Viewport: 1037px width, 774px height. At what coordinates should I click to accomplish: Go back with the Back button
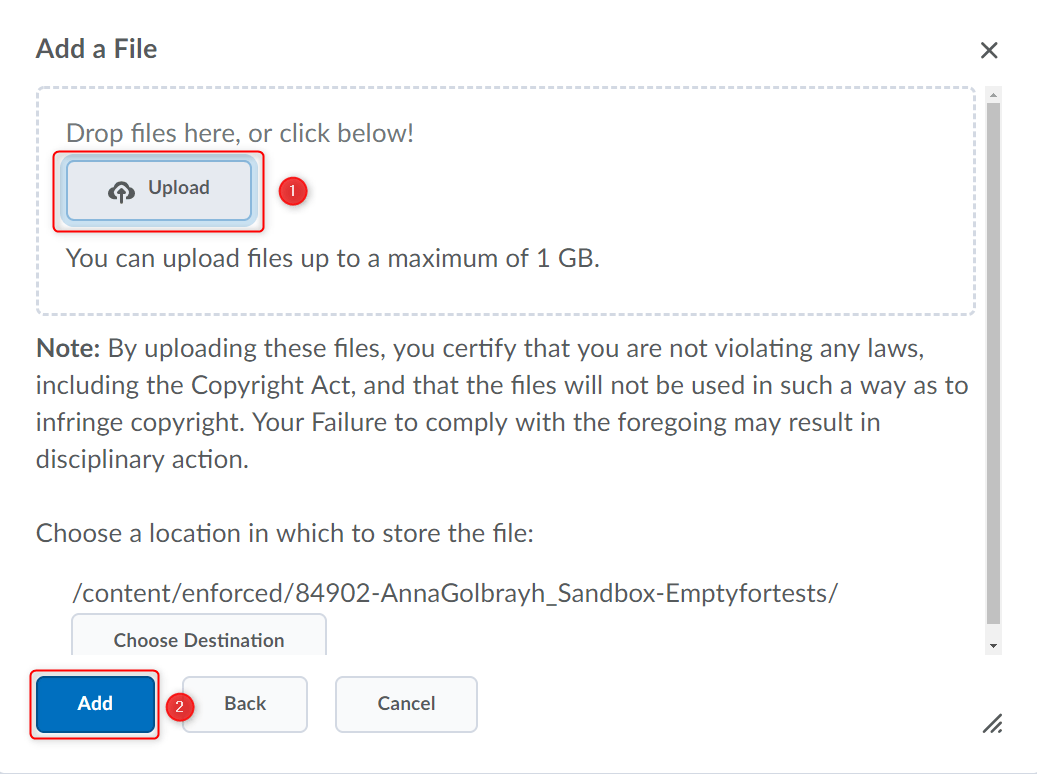point(245,704)
